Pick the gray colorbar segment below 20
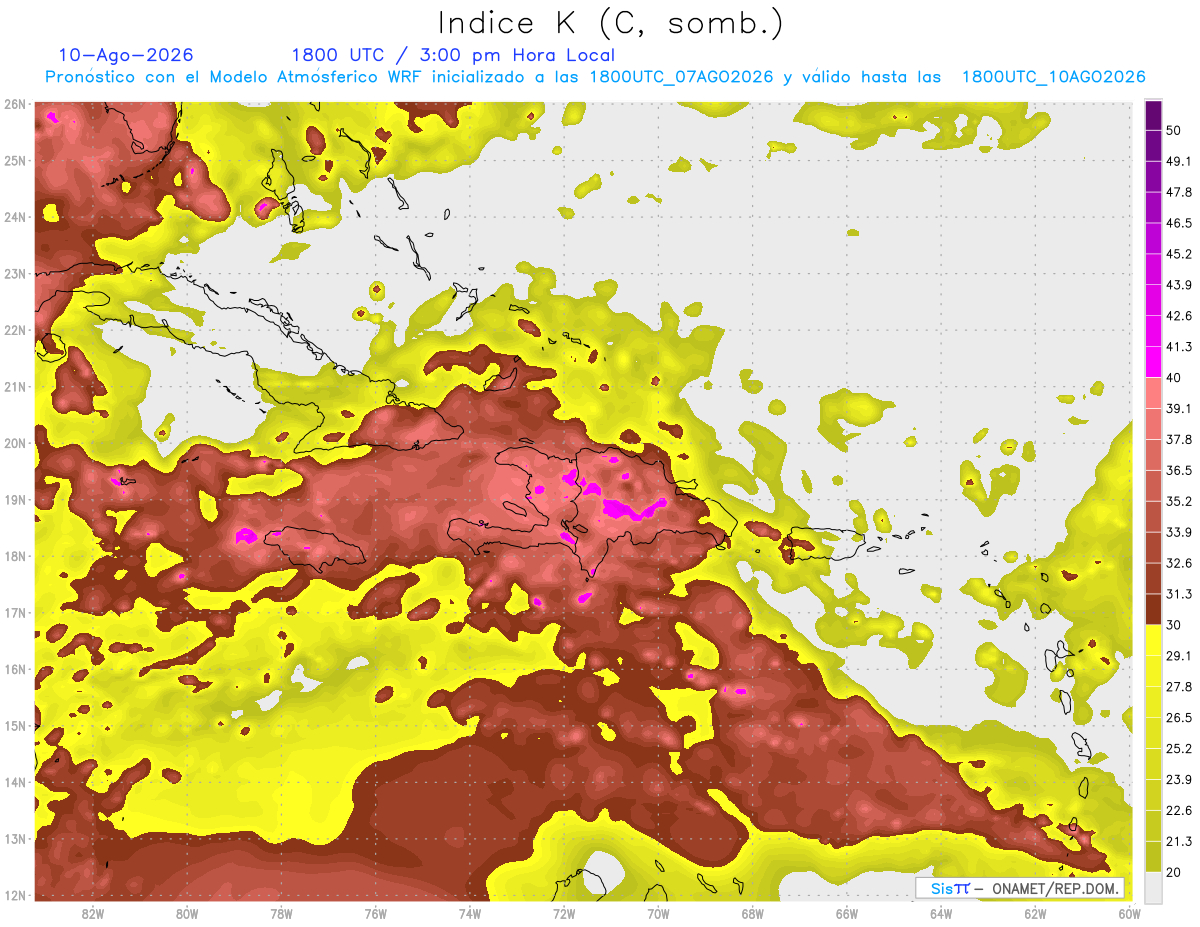Image resolution: width=1200 pixels, height=927 pixels. 1152,887
